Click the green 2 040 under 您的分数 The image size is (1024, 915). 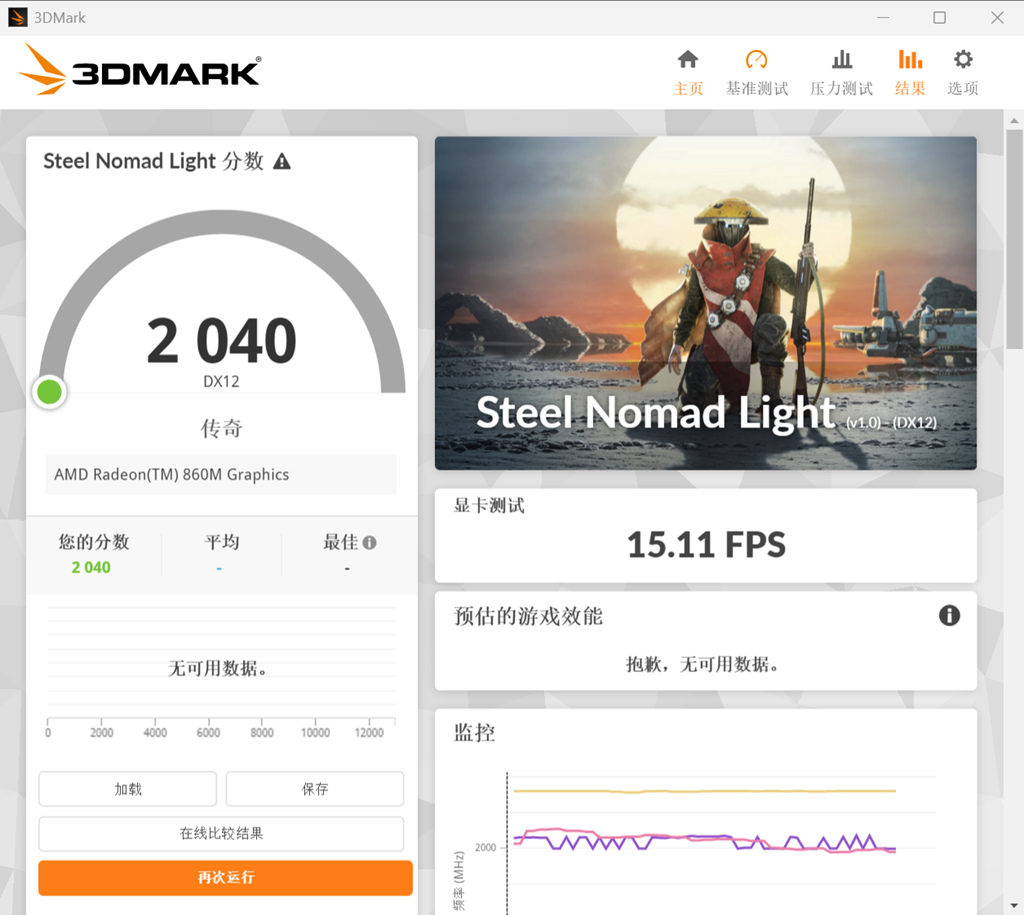pyautogui.click(x=91, y=568)
